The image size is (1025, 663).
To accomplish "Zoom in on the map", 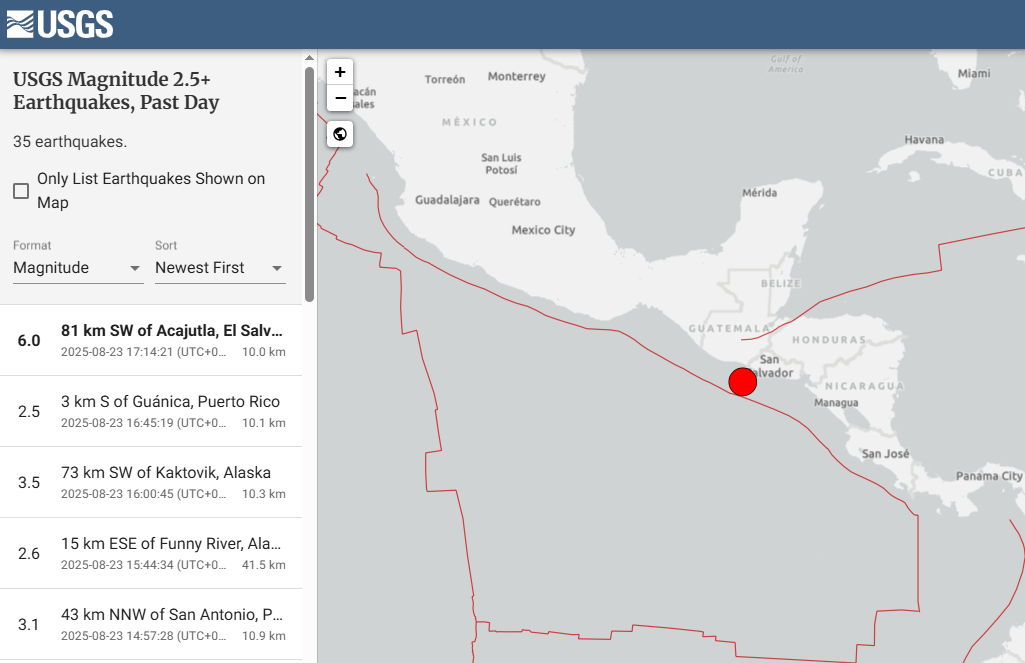I will click(340, 72).
